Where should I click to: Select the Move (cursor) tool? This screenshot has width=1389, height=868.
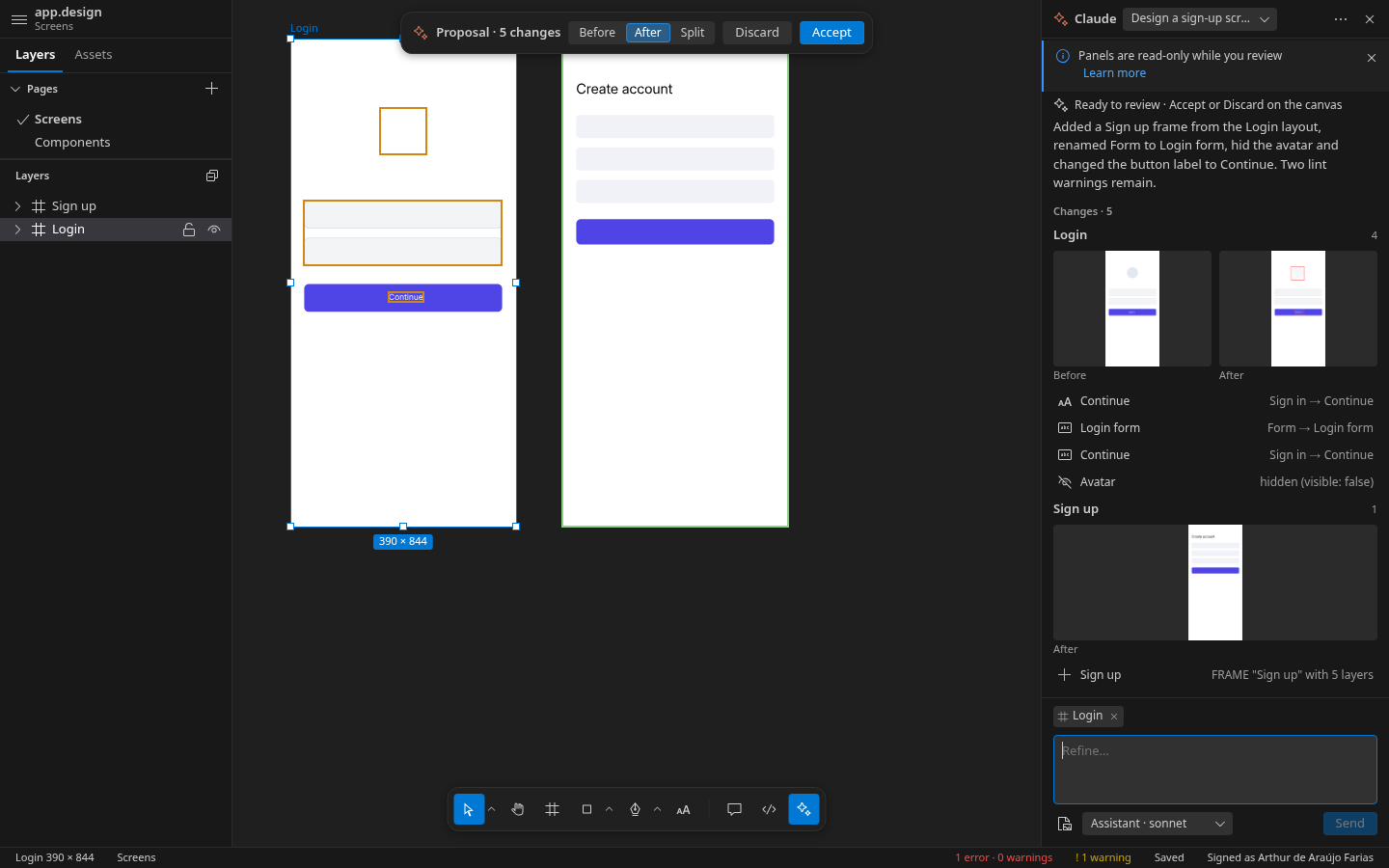click(x=468, y=809)
